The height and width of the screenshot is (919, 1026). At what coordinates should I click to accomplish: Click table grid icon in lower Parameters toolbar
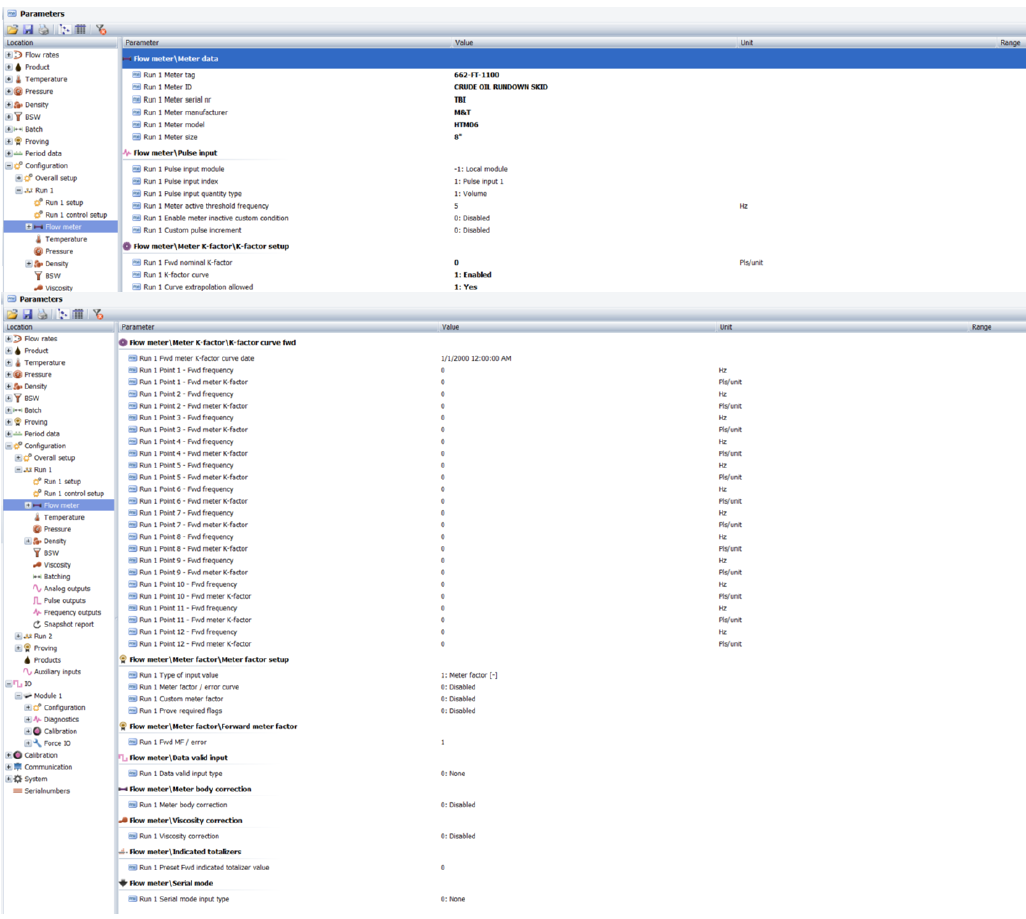point(78,314)
